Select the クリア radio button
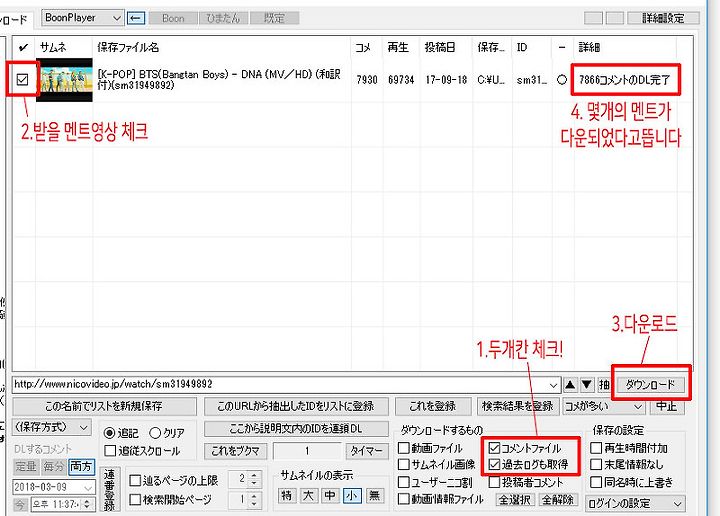720x516 pixels. tap(155, 433)
